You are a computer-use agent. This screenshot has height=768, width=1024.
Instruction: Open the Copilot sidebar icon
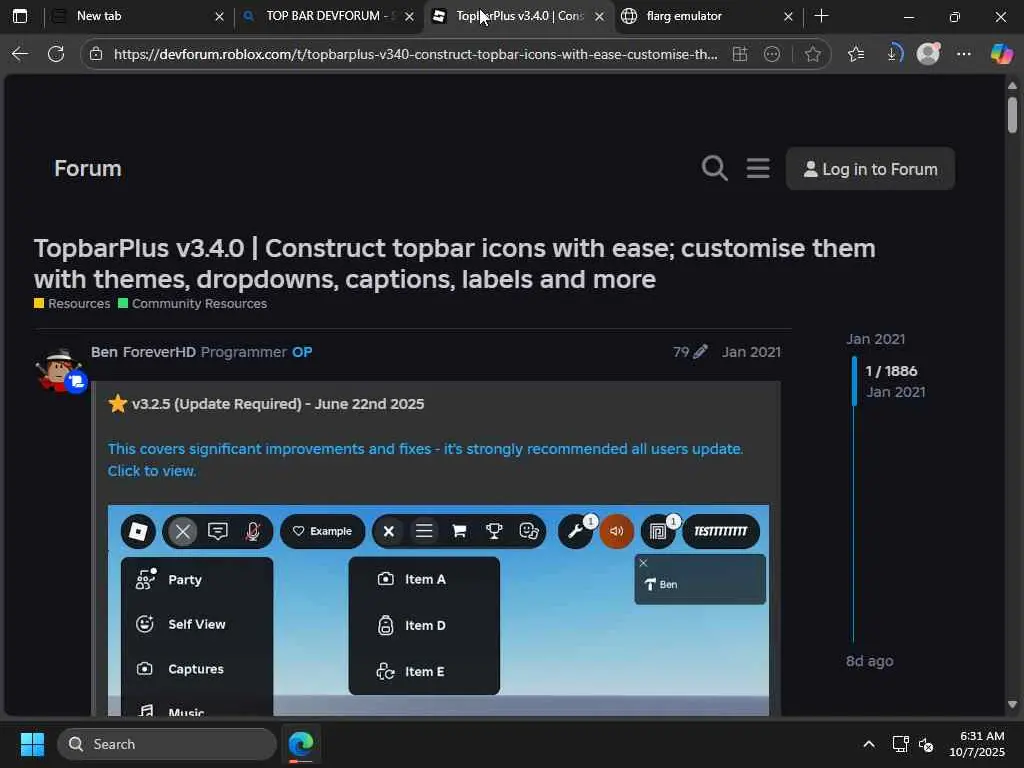[x=1001, y=54]
